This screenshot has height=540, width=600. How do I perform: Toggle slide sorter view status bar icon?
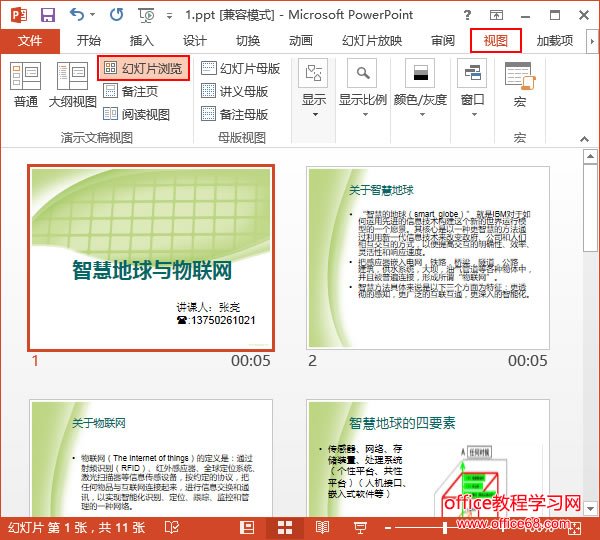point(285,528)
